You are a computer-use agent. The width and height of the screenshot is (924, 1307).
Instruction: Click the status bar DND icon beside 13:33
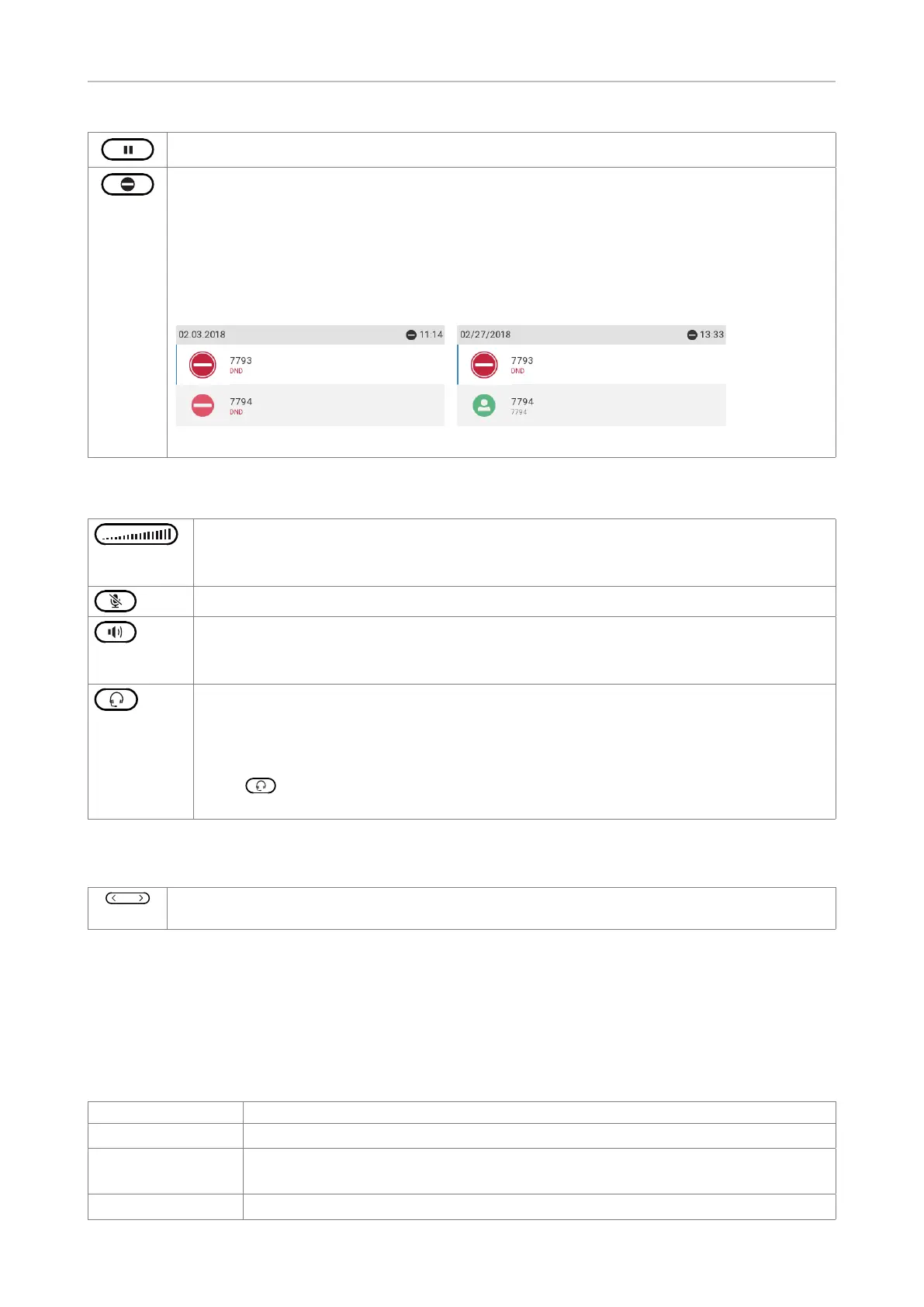pos(692,335)
